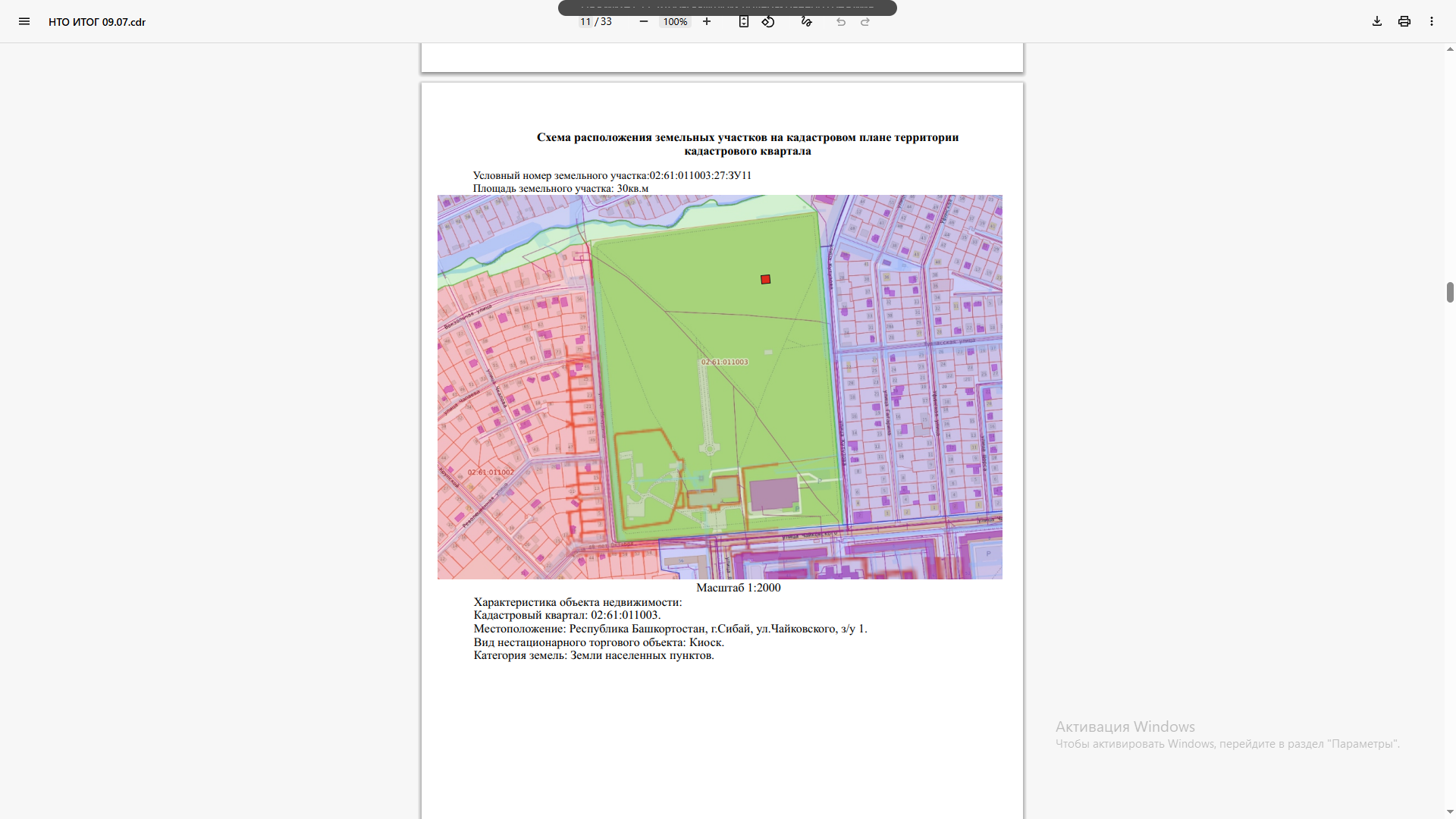This screenshot has height=819, width=1456.
Task: Activate the draw annotation tool
Action: (x=806, y=21)
